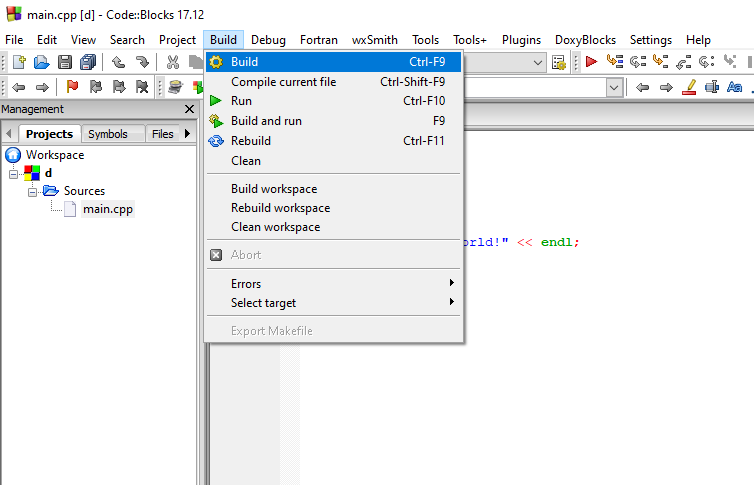Highlight occurrences with pencil icon
The height and width of the screenshot is (485, 754).
click(689, 87)
